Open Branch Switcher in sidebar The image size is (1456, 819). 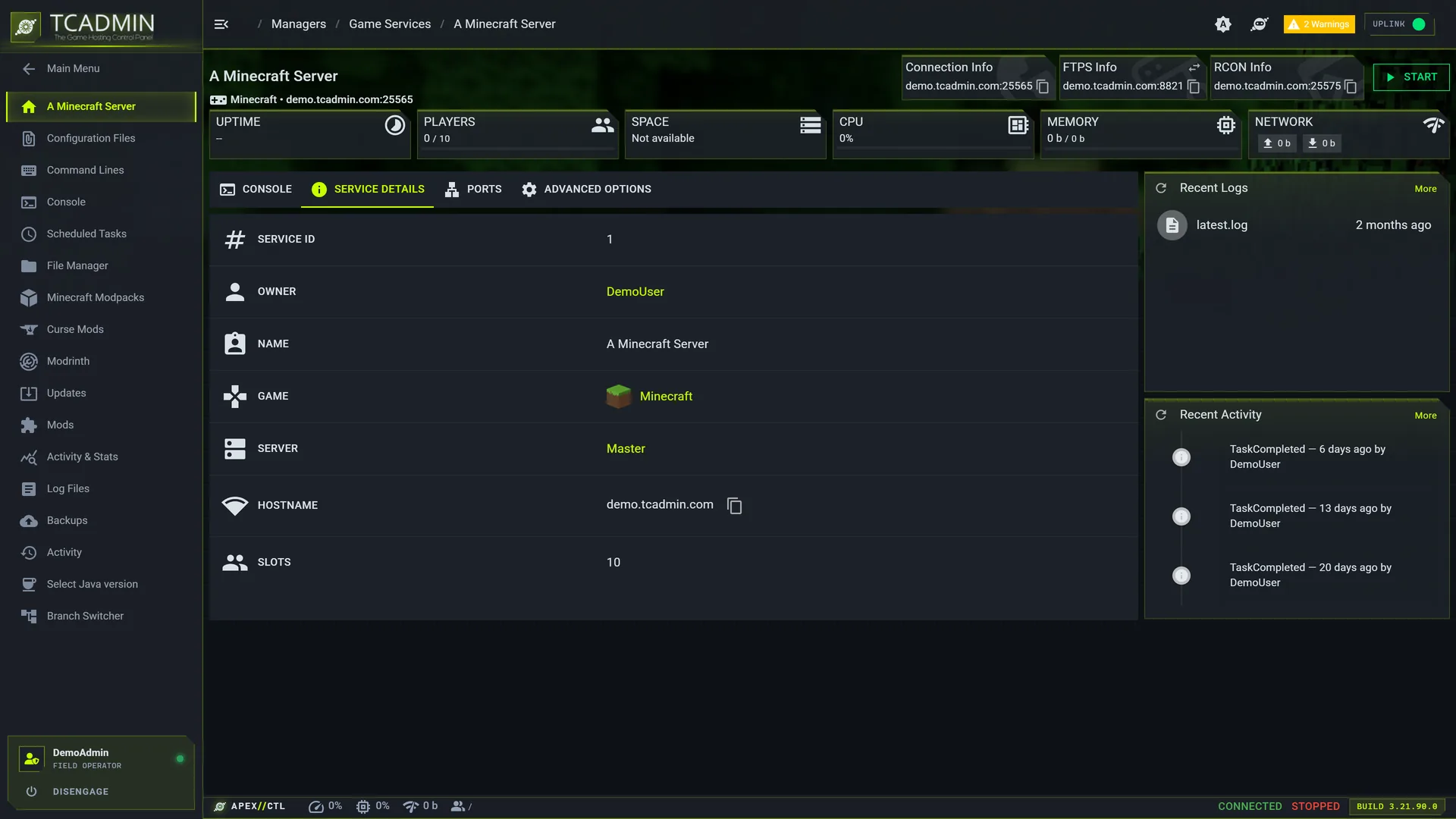coord(101,617)
